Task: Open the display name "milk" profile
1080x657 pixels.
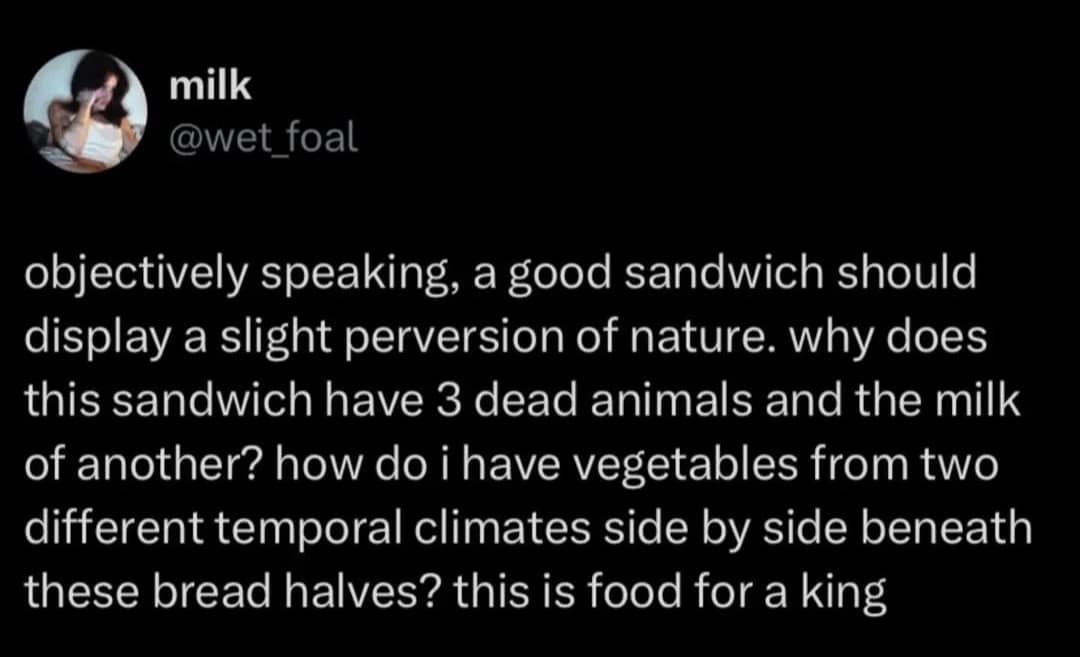Action: click(210, 87)
